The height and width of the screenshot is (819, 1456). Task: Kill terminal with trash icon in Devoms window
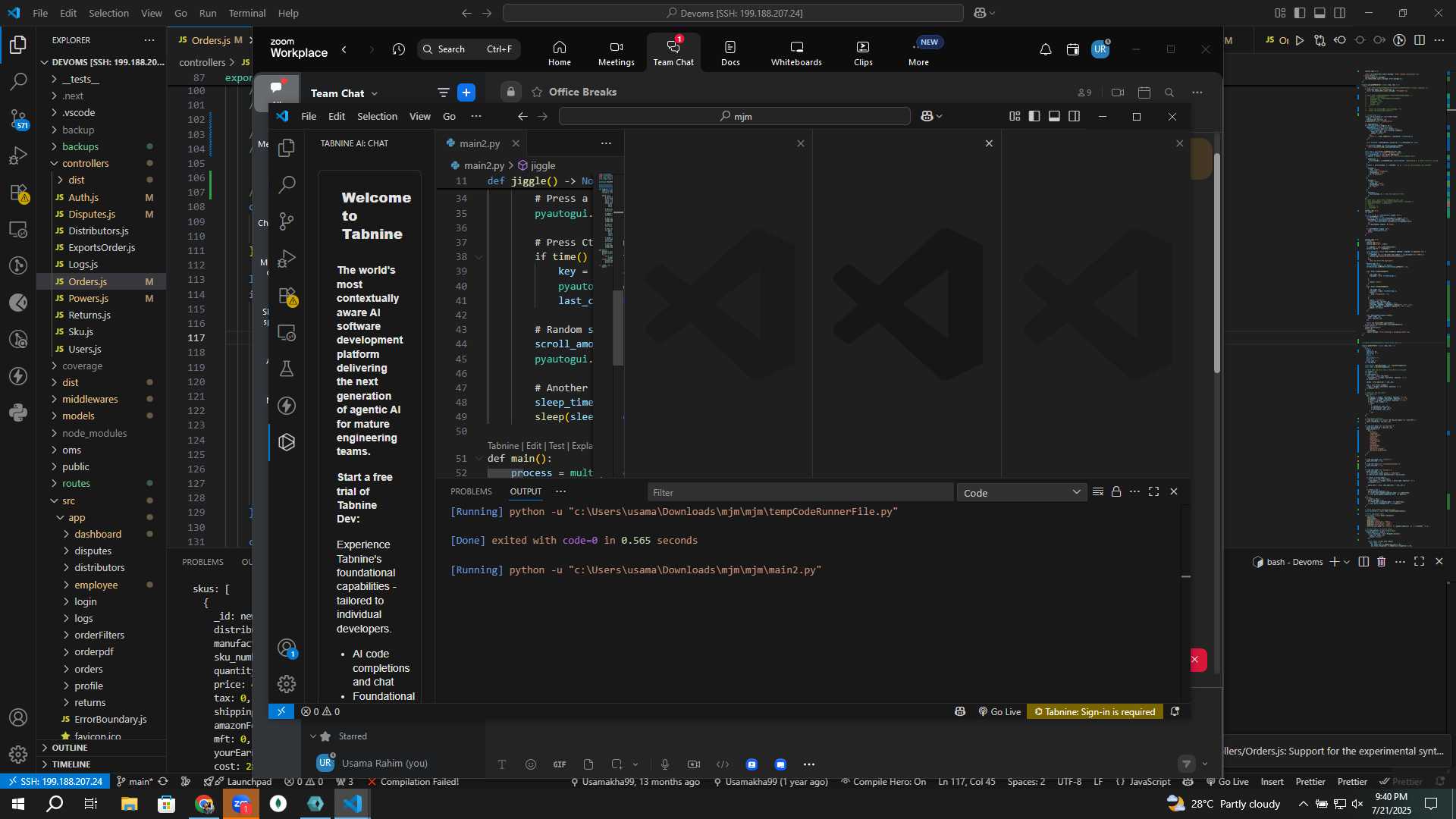(1381, 562)
